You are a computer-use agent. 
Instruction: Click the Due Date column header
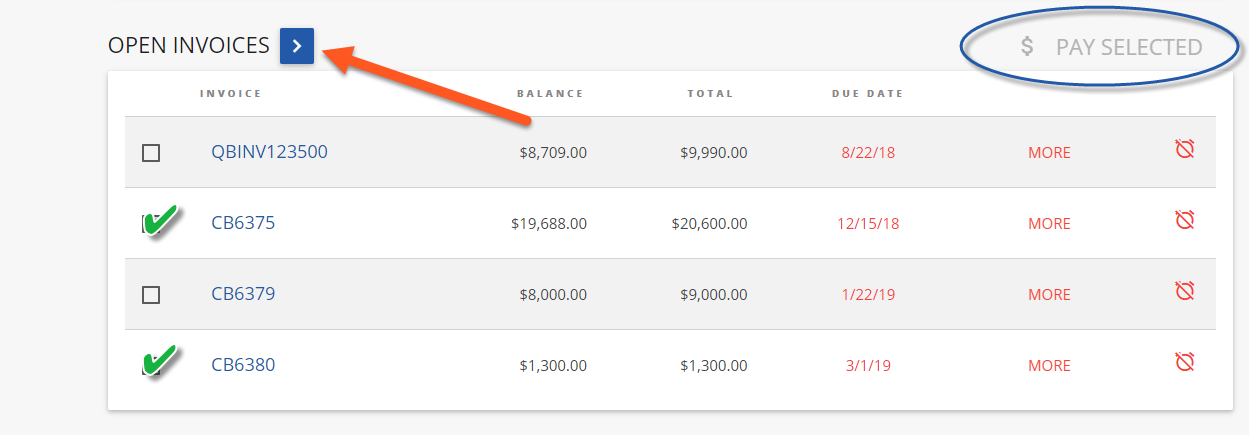[867, 94]
